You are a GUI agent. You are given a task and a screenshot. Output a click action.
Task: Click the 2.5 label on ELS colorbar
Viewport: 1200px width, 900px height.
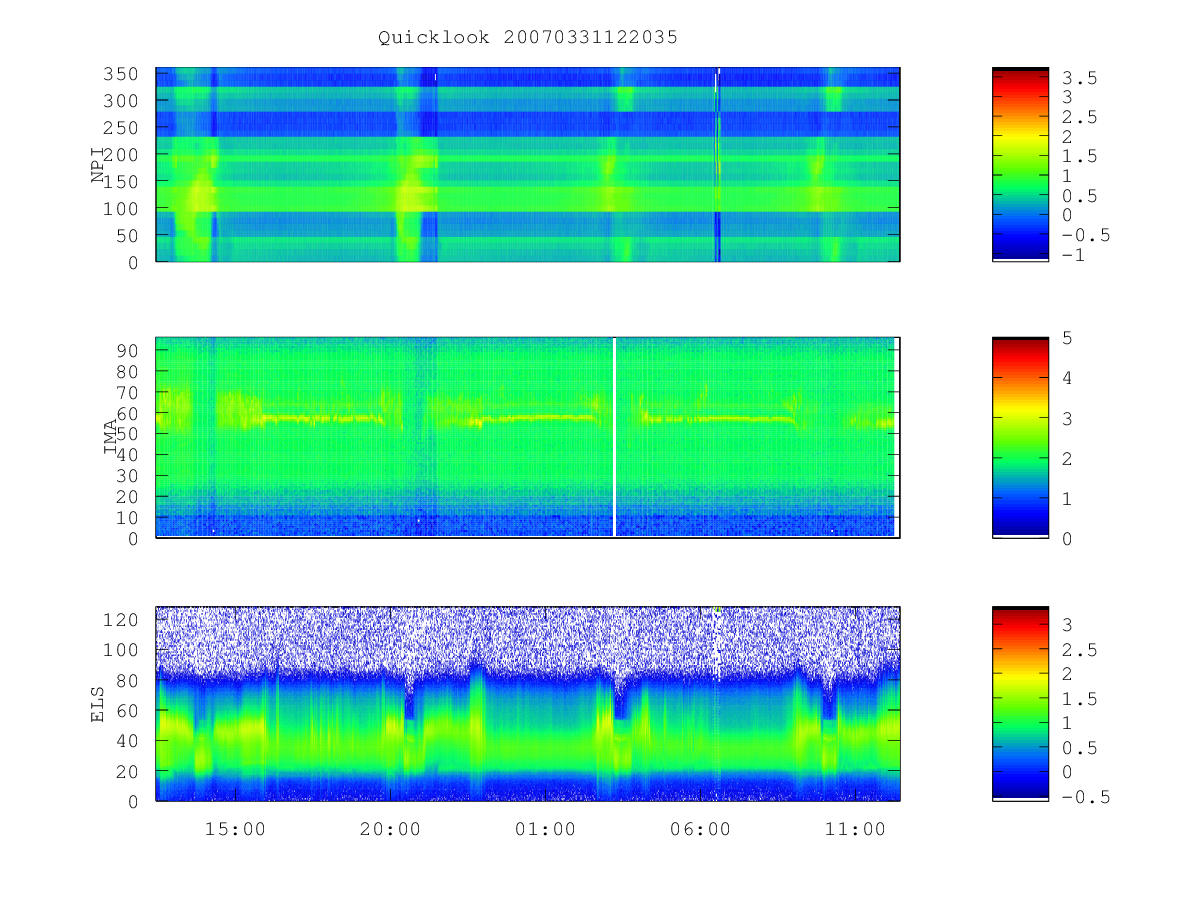(1080, 650)
